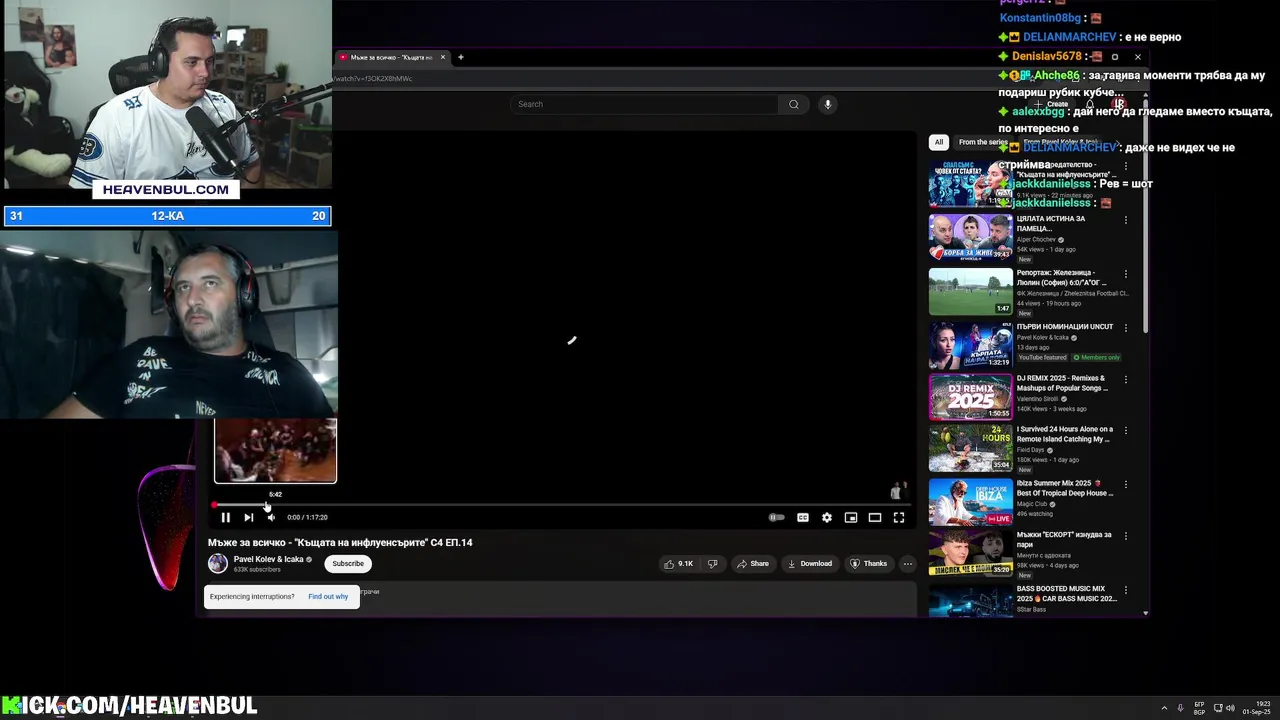Viewport: 1280px width, 720px height.
Task: Open the player settings gear
Action: click(x=826, y=517)
